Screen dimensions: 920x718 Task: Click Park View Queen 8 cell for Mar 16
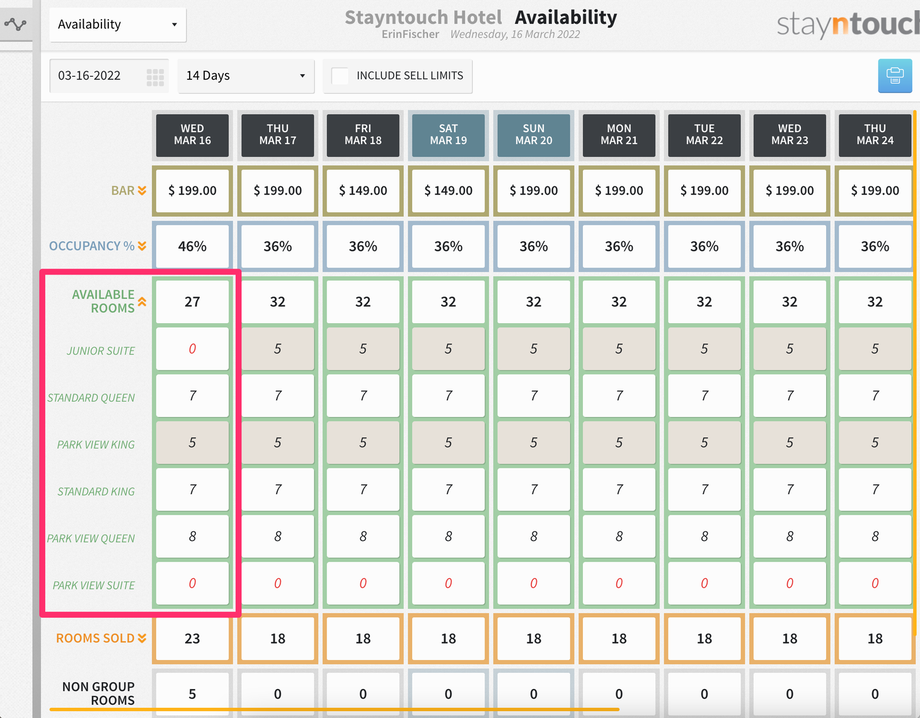(x=192, y=537)
